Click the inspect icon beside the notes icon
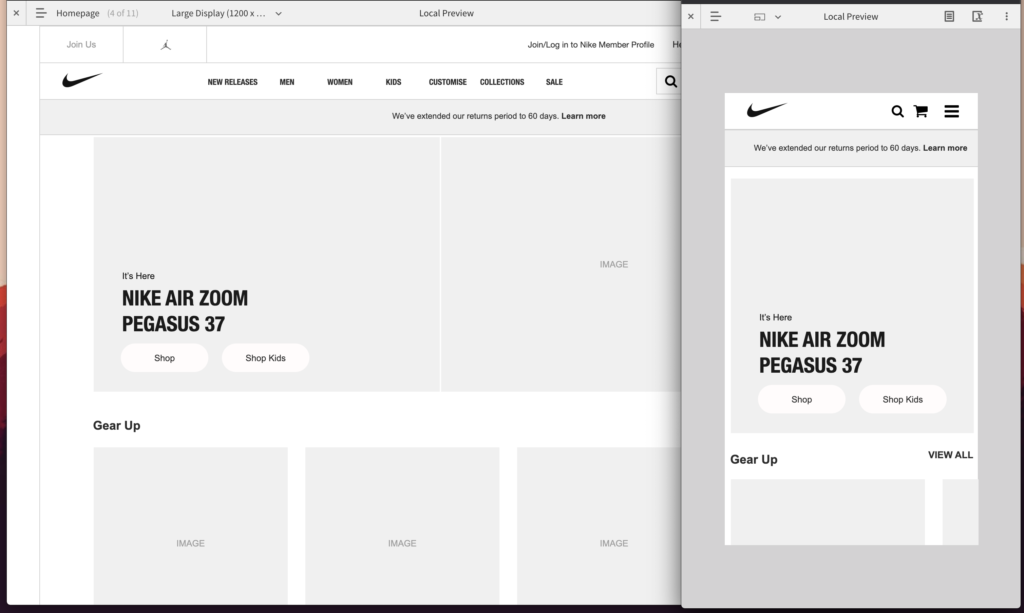This screenshot has width=1024, height=613. 977,16
